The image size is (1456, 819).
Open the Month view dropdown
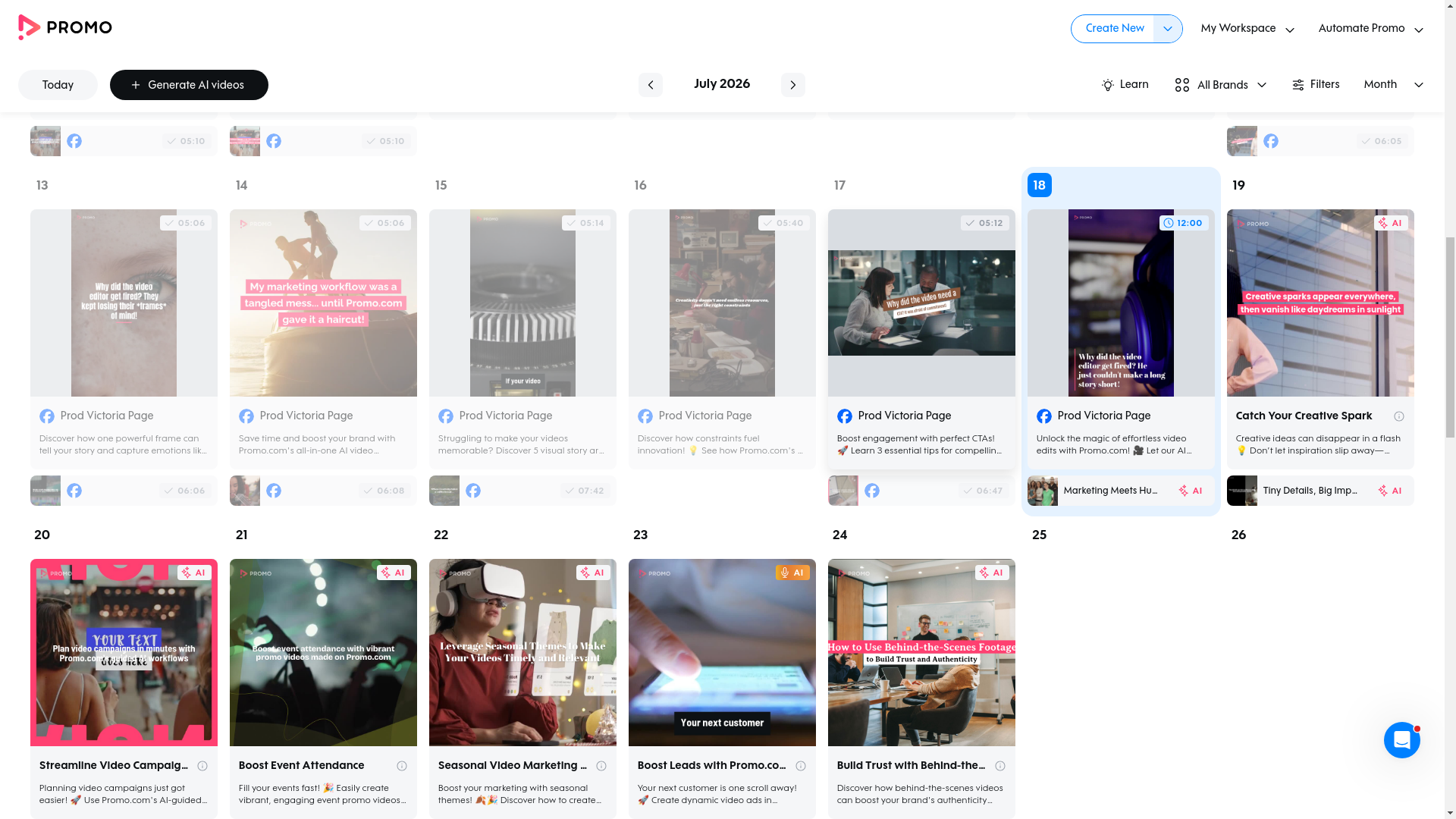click(x=1393, y=85)
